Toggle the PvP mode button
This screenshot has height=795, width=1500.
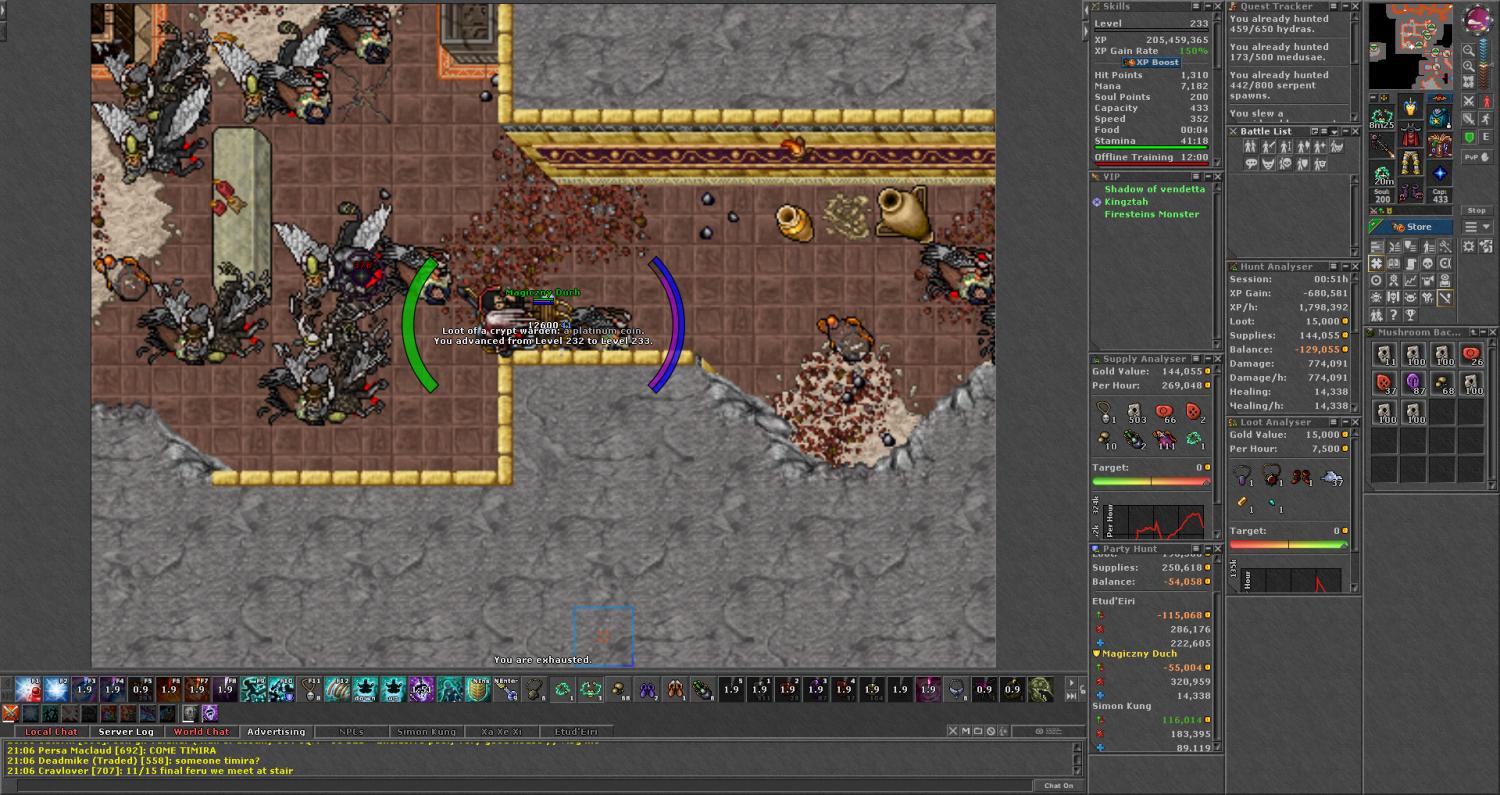coord(1478,157)
